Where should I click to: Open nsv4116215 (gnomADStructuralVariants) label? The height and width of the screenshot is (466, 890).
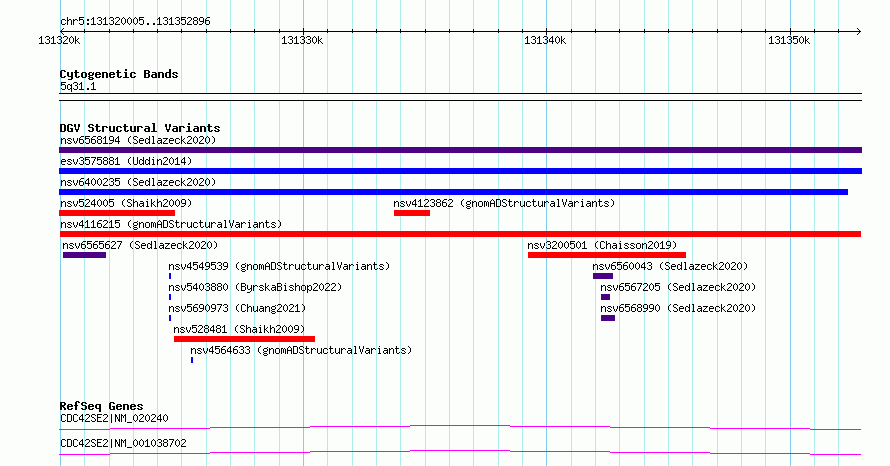(x=171, y=224)
